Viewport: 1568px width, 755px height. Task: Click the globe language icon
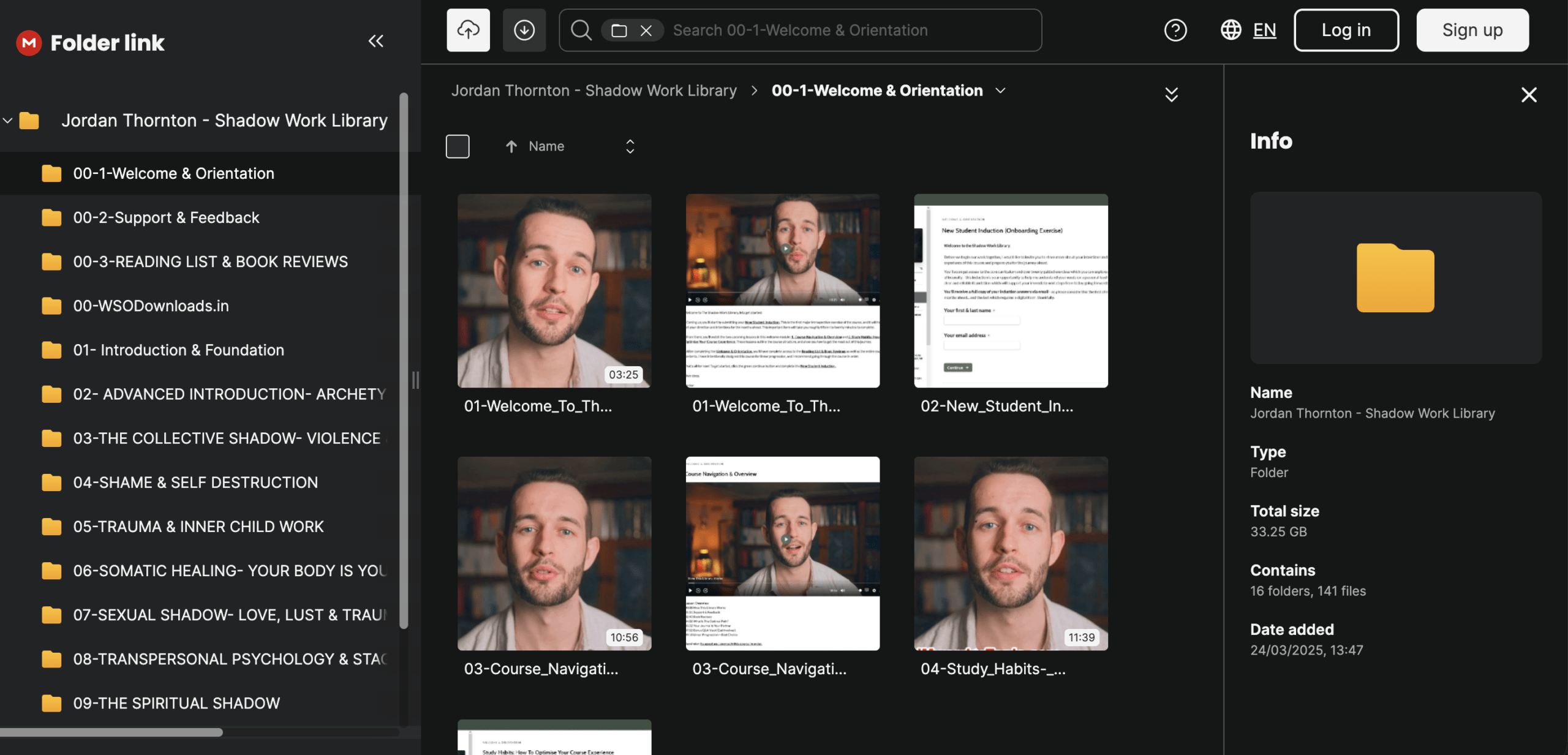[x=1231, y=30]
